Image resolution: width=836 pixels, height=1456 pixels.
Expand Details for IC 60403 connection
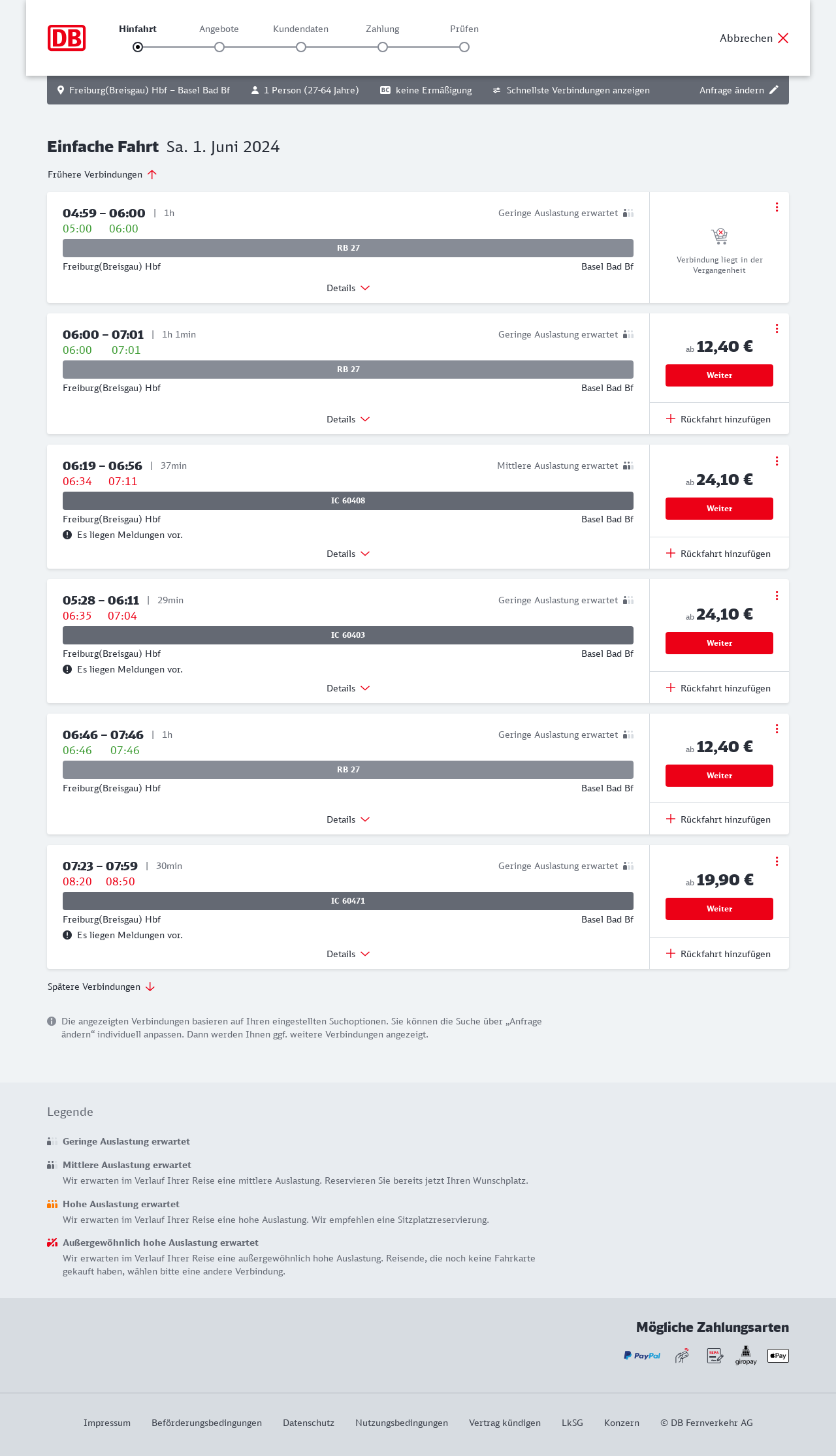coord(348,688)
